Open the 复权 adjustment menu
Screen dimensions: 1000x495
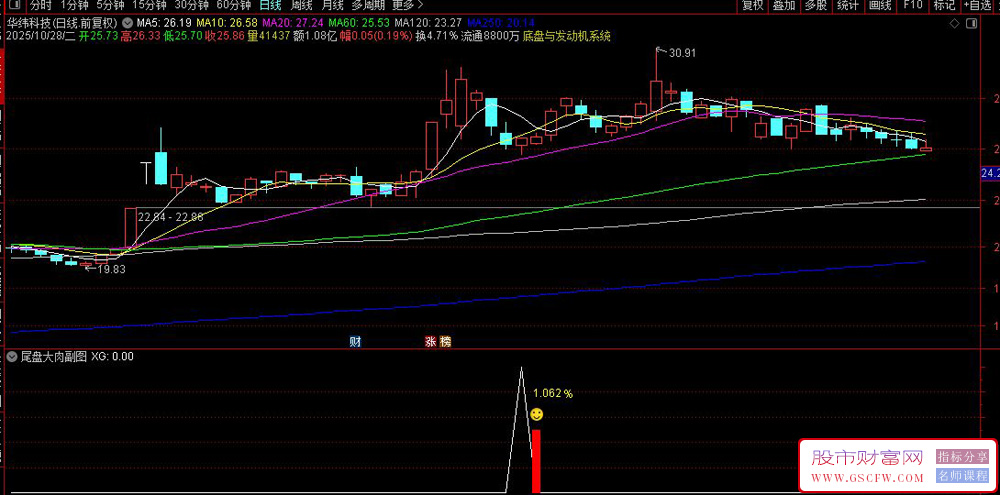752,5
